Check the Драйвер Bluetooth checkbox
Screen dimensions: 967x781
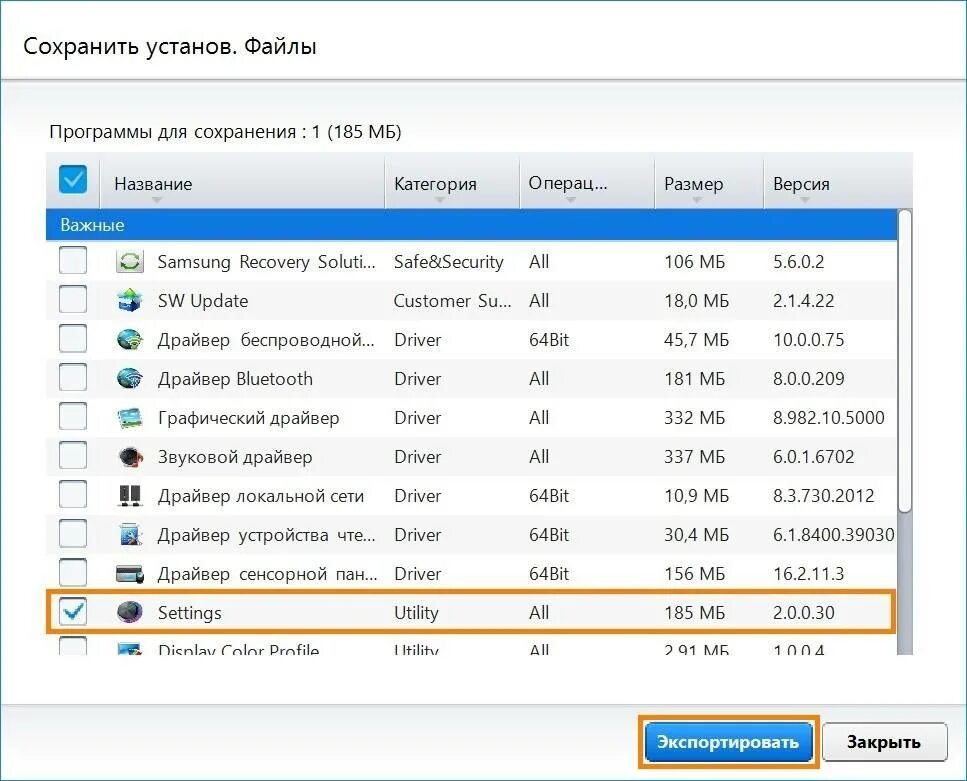(x=73, y=377)
